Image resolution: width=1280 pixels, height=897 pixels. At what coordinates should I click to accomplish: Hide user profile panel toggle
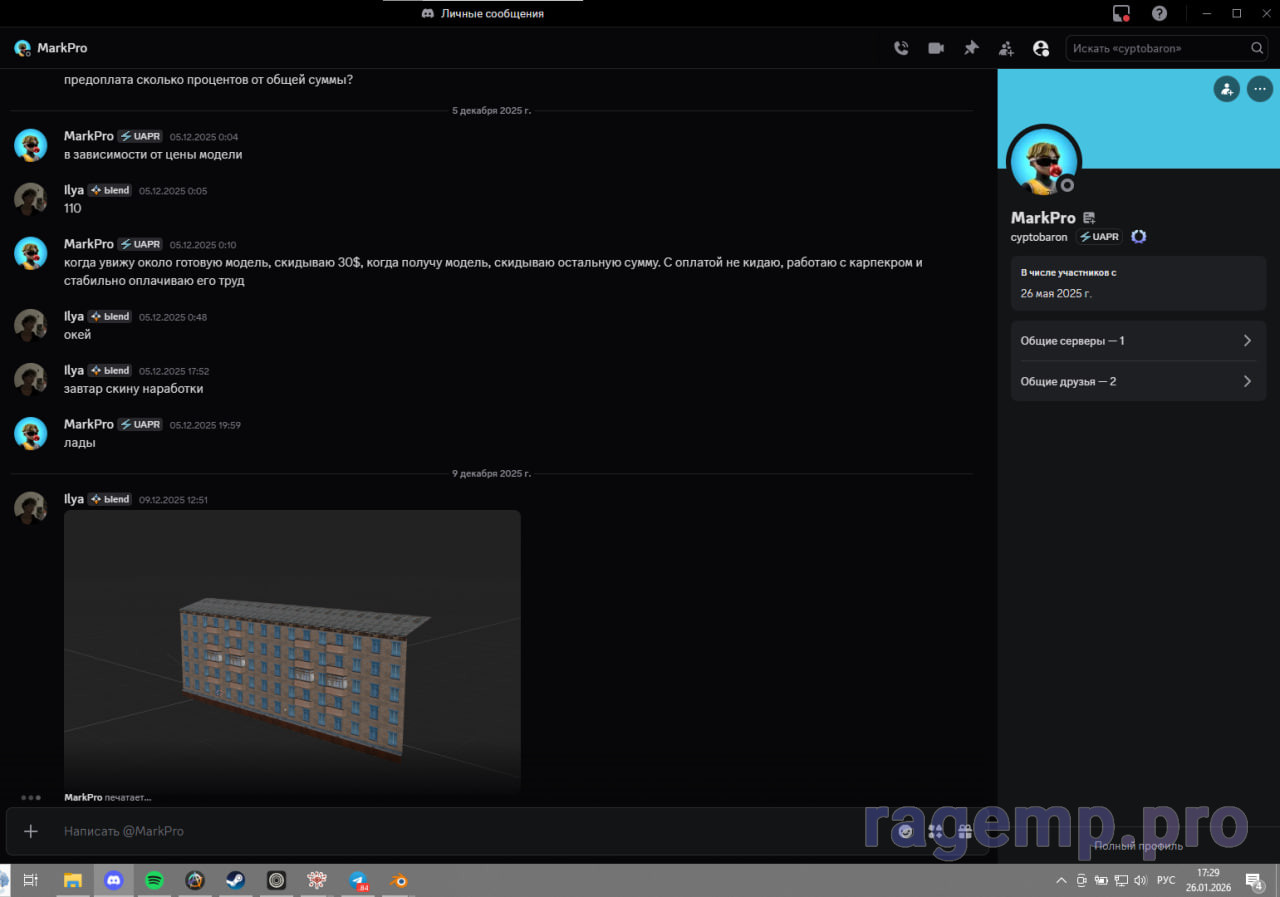click(x=1041, y=48)
